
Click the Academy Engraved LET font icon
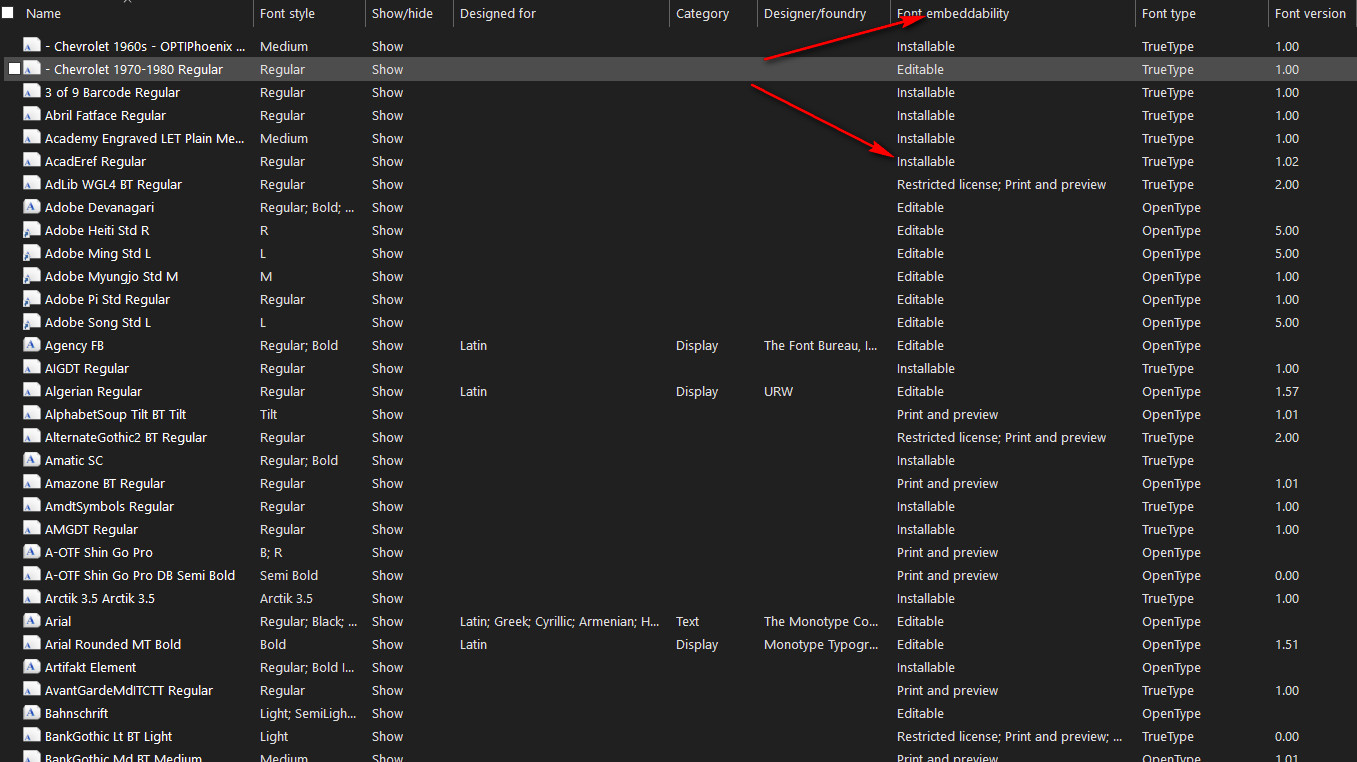[32, 138]
